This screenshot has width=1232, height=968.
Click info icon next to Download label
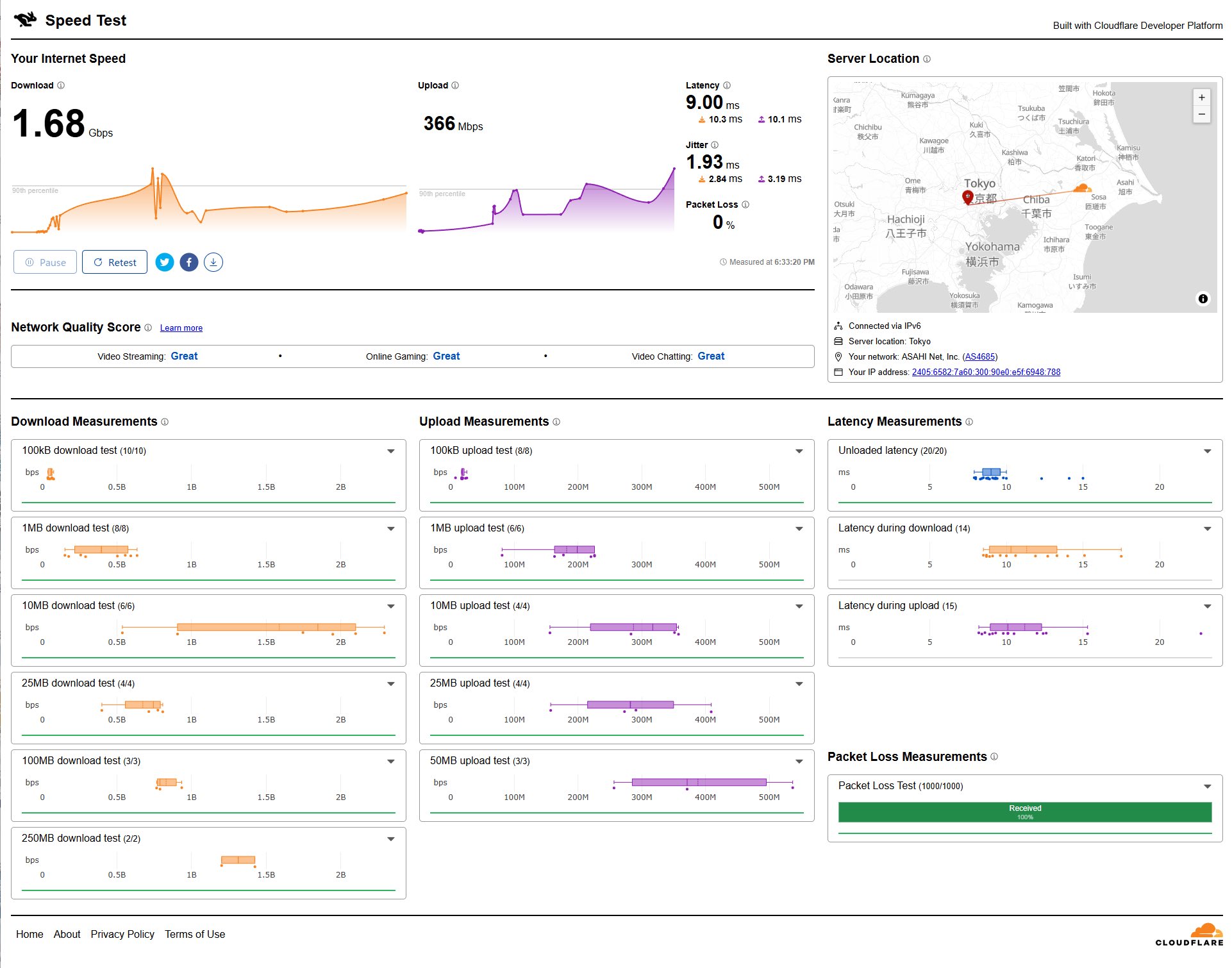point(61,85)
